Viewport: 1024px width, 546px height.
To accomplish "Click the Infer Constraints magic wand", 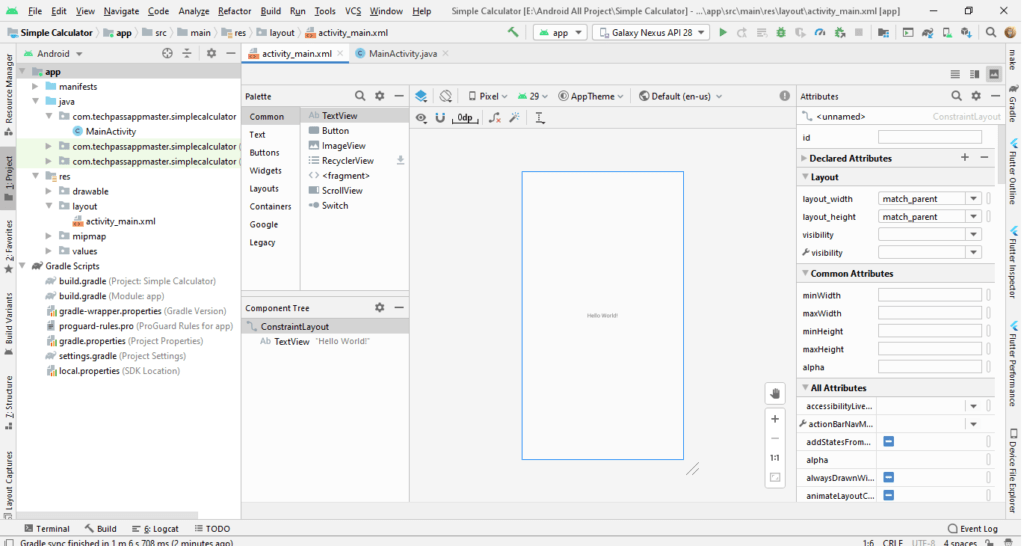I will point(515,118).
